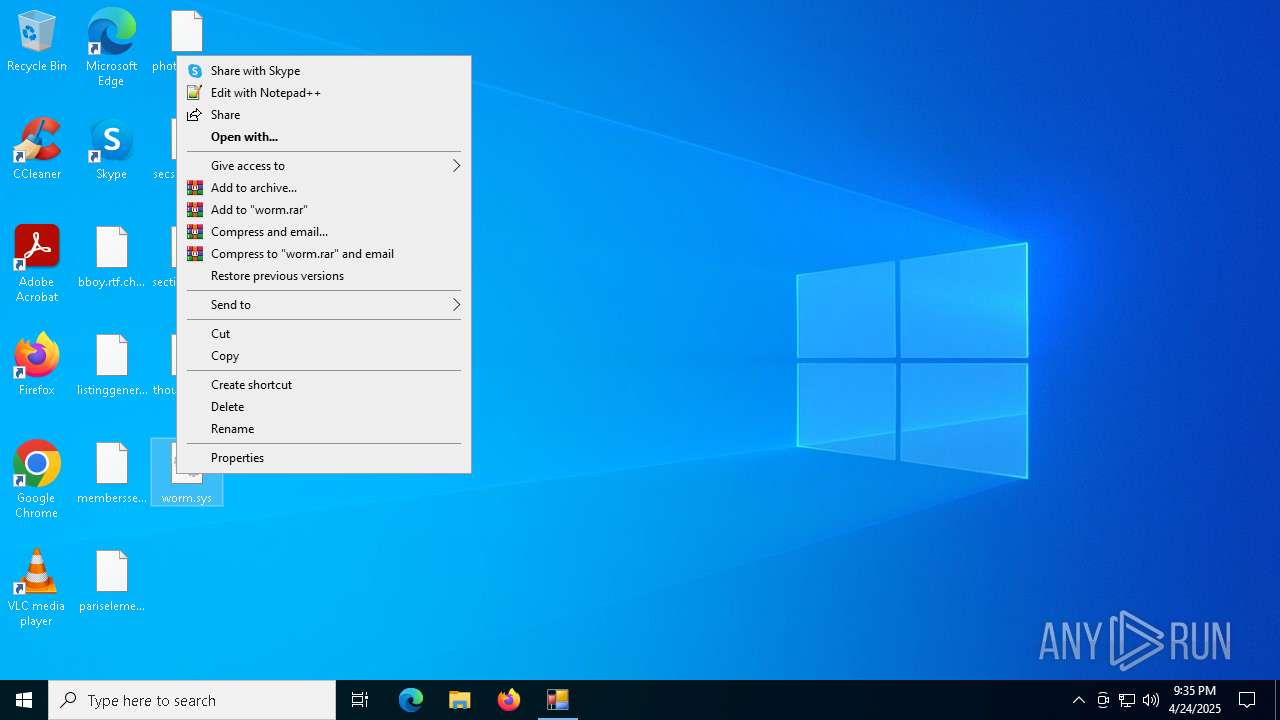Expand the Send to submenu
The height and width of the screenshot is (720, 1280).
(324, 305)
